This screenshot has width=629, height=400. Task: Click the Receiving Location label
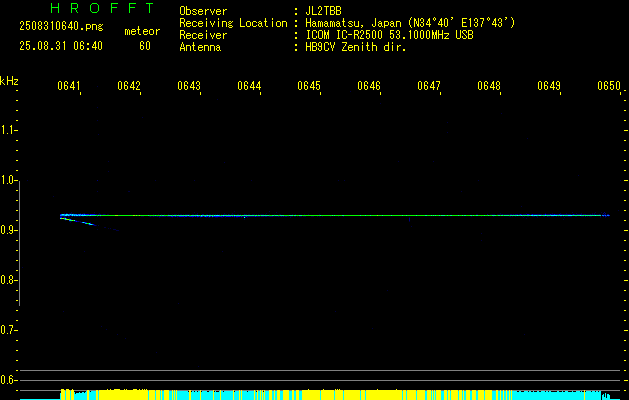pos(233,23)
